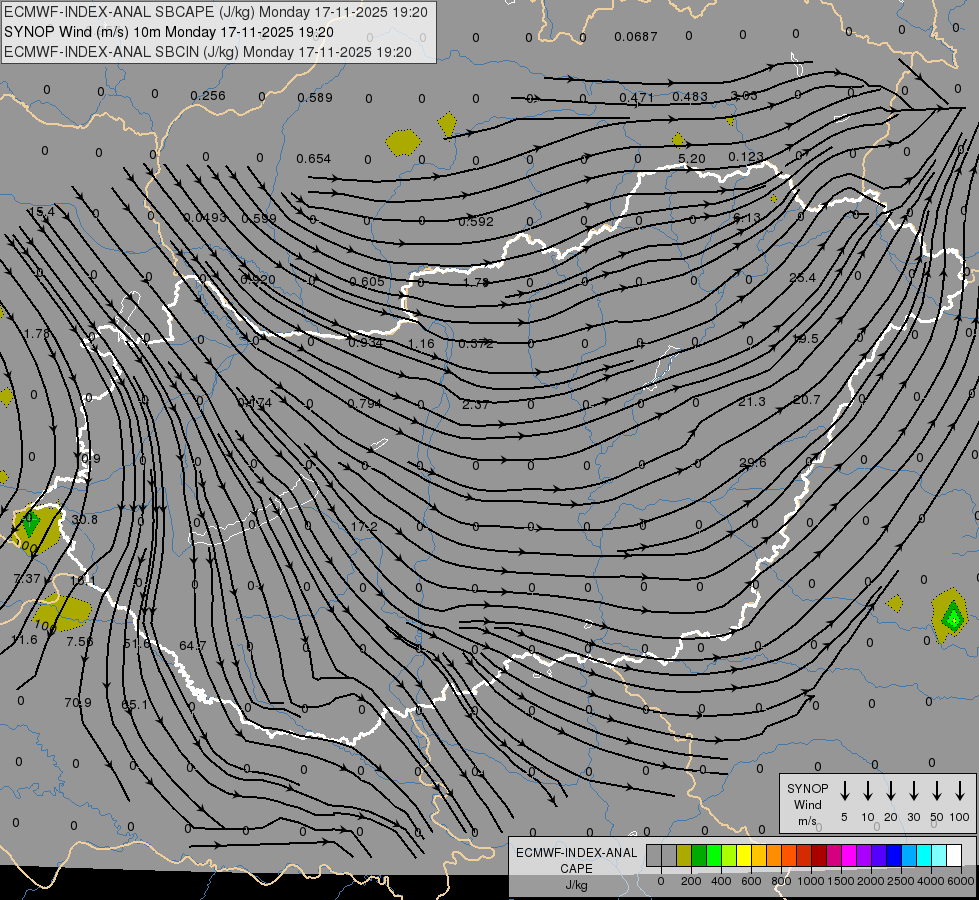Click the value 70.9 on the map
The height and width of the screenshot is (900, 979).
tap(77, 703)
